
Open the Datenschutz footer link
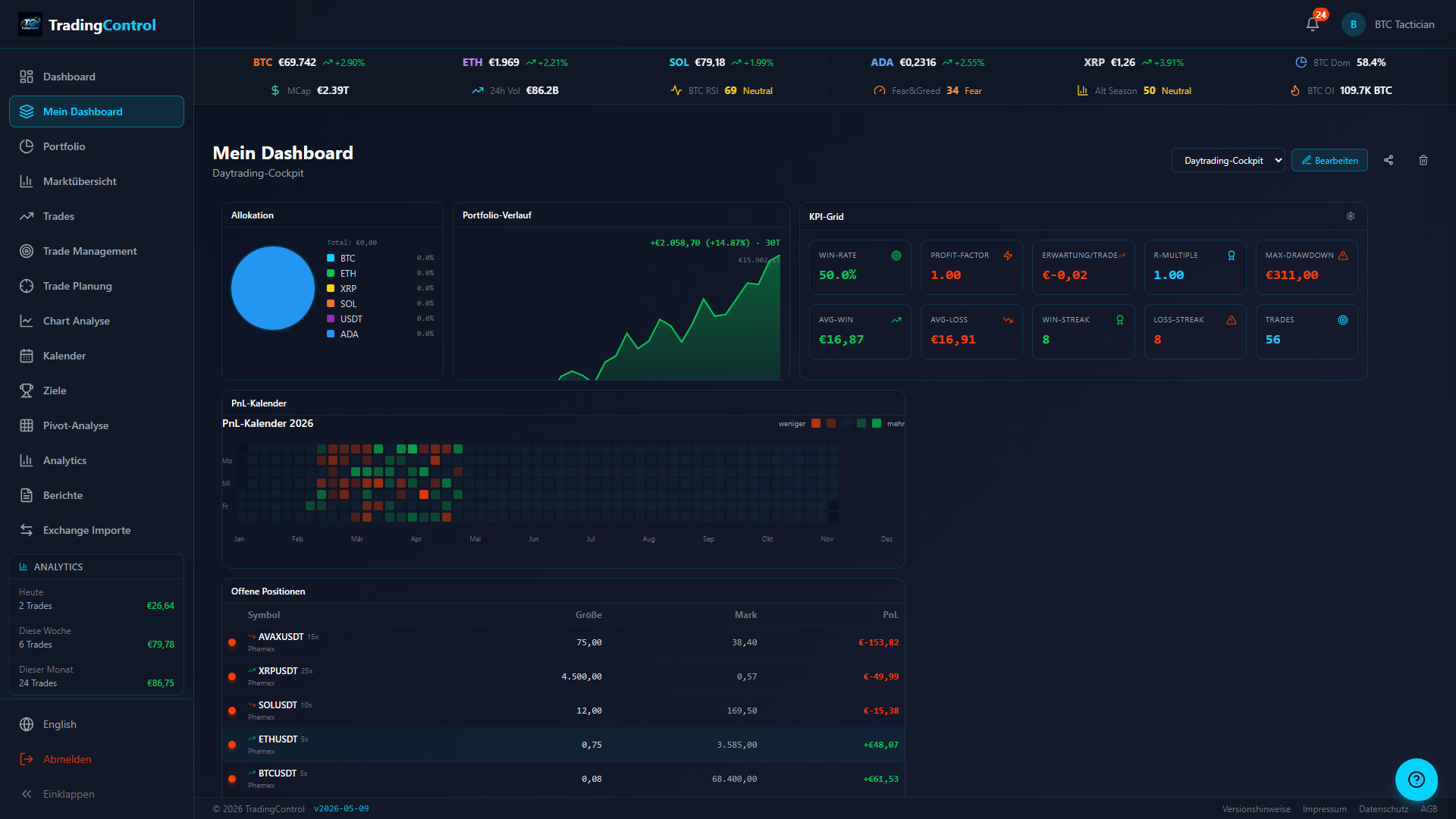1383,809
